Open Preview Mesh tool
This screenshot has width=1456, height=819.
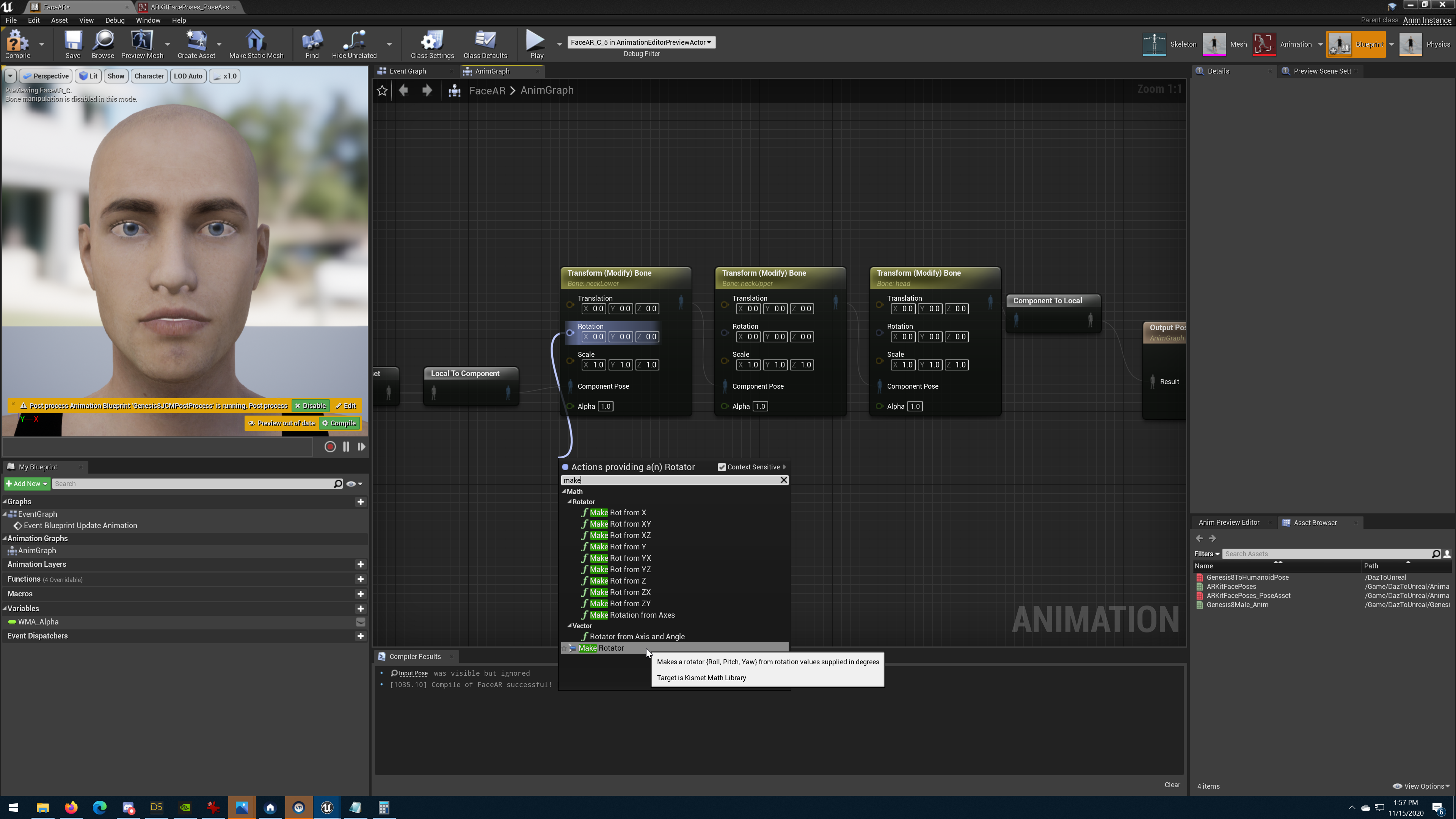142,44
